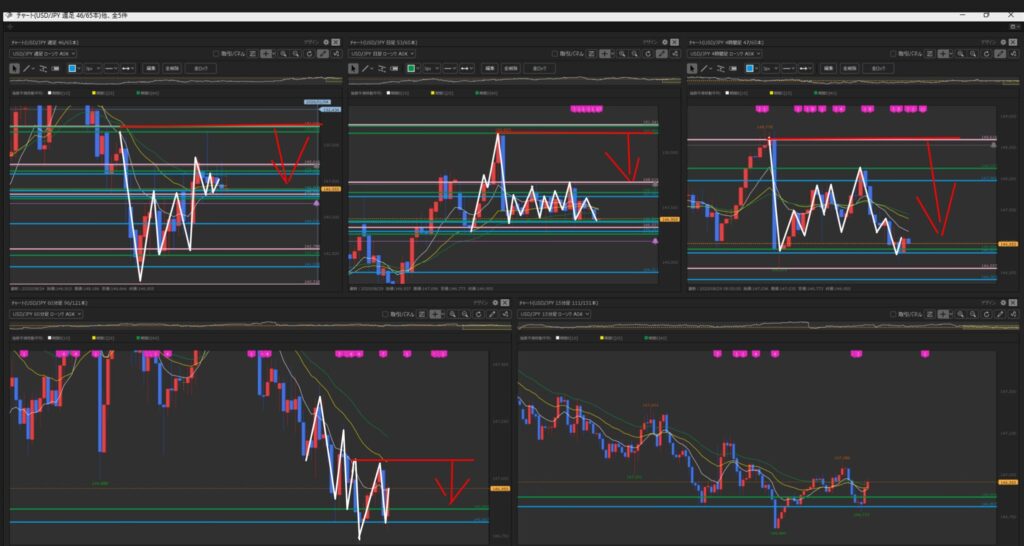Refresh the 60-minute chart
1024x546 pixels.
[x=478, y=314]
